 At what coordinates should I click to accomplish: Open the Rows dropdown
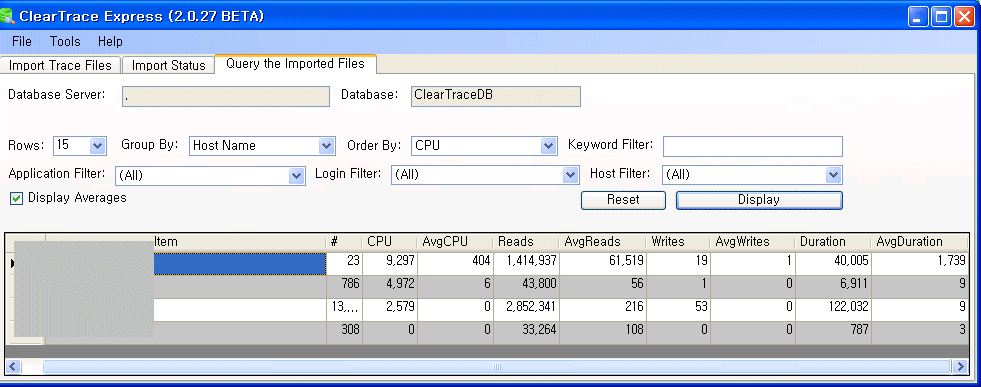(x=98, y=146)
